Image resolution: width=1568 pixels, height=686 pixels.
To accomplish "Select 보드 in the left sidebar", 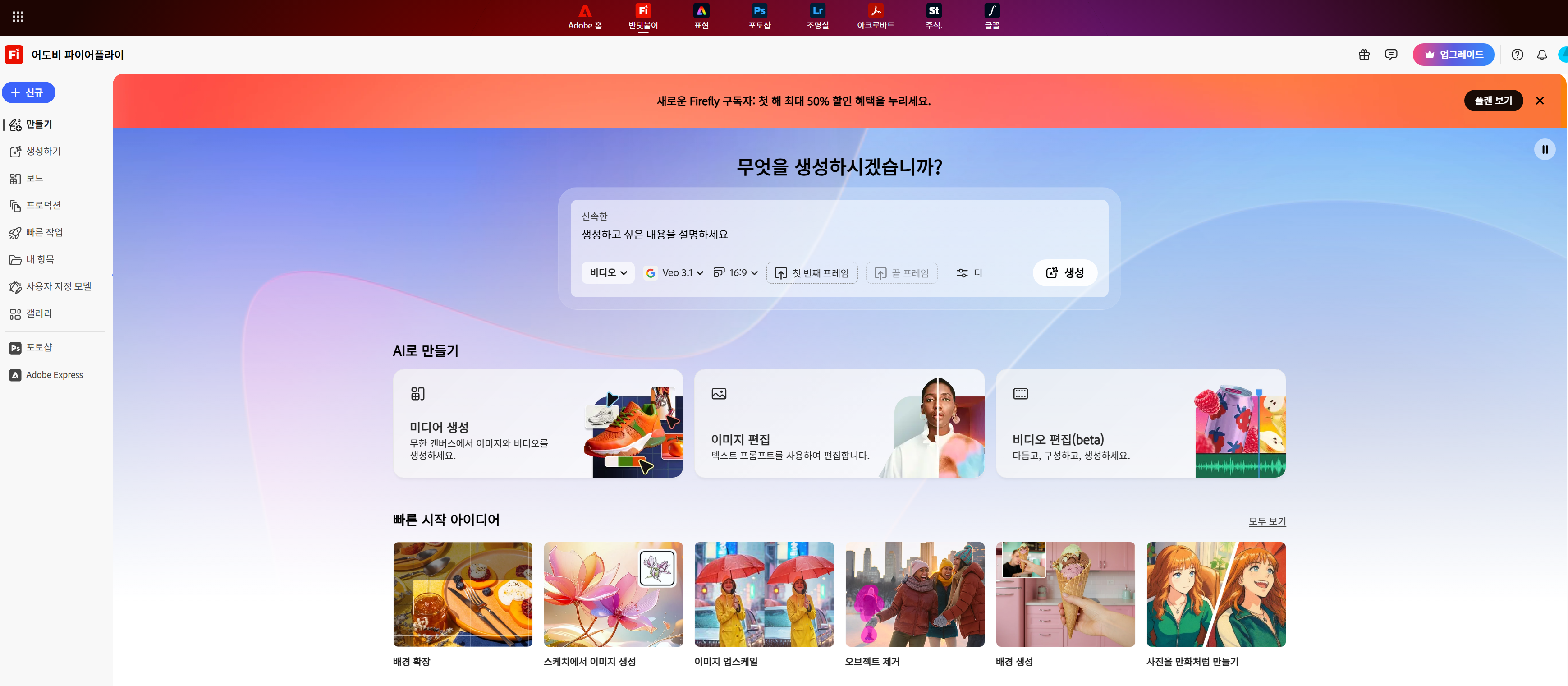I will (x=35, y=178).
